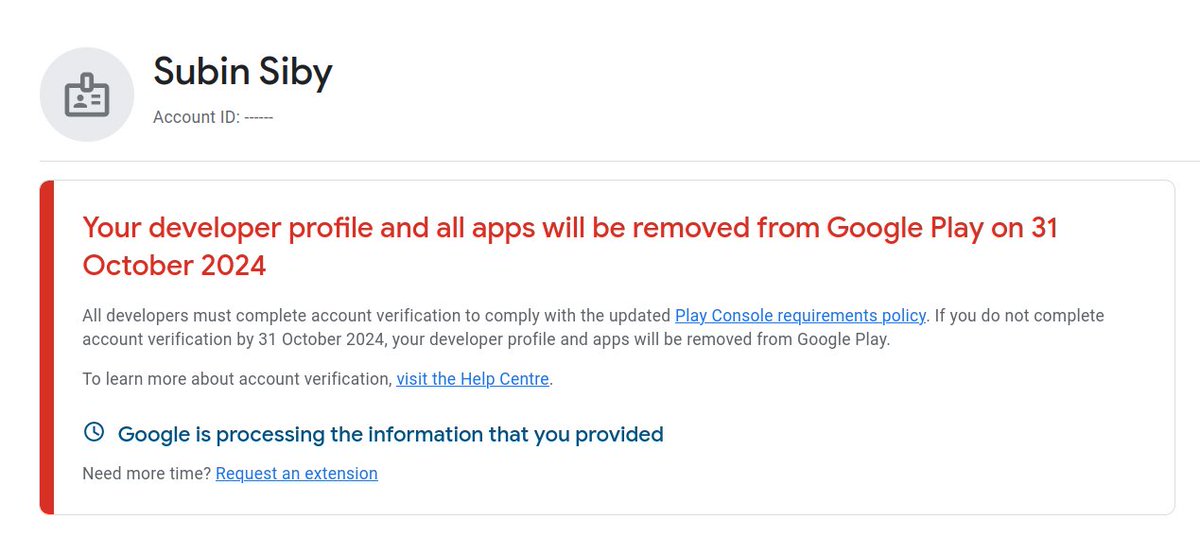Click the All developers must complete verification paragraph
Screen dimensions: 1200x537
point(593,327)
